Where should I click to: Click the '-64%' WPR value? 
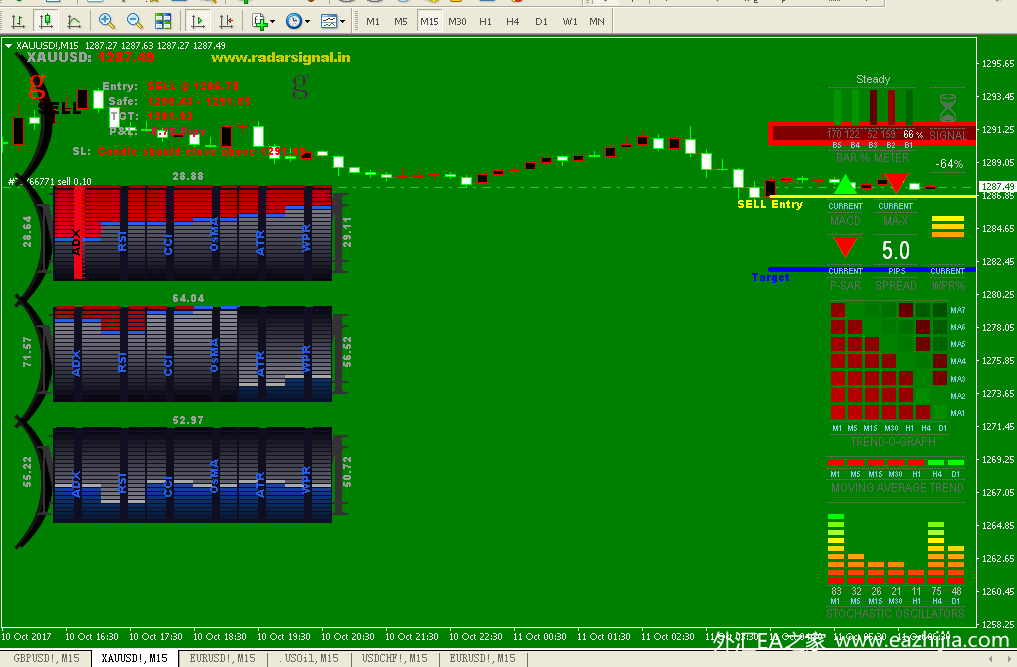[949, 164]
